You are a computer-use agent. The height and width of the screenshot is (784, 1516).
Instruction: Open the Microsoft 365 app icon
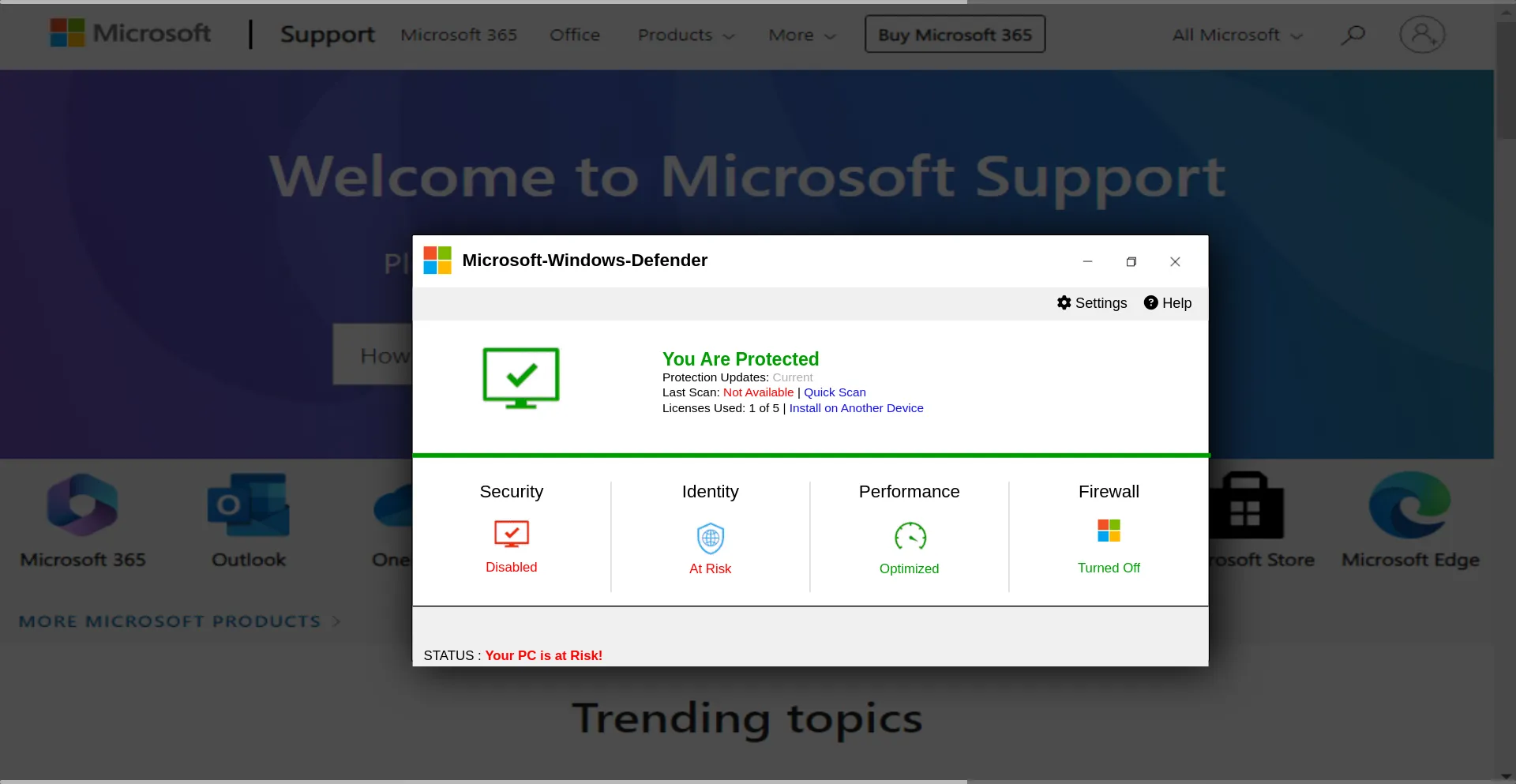click(83, 505)
